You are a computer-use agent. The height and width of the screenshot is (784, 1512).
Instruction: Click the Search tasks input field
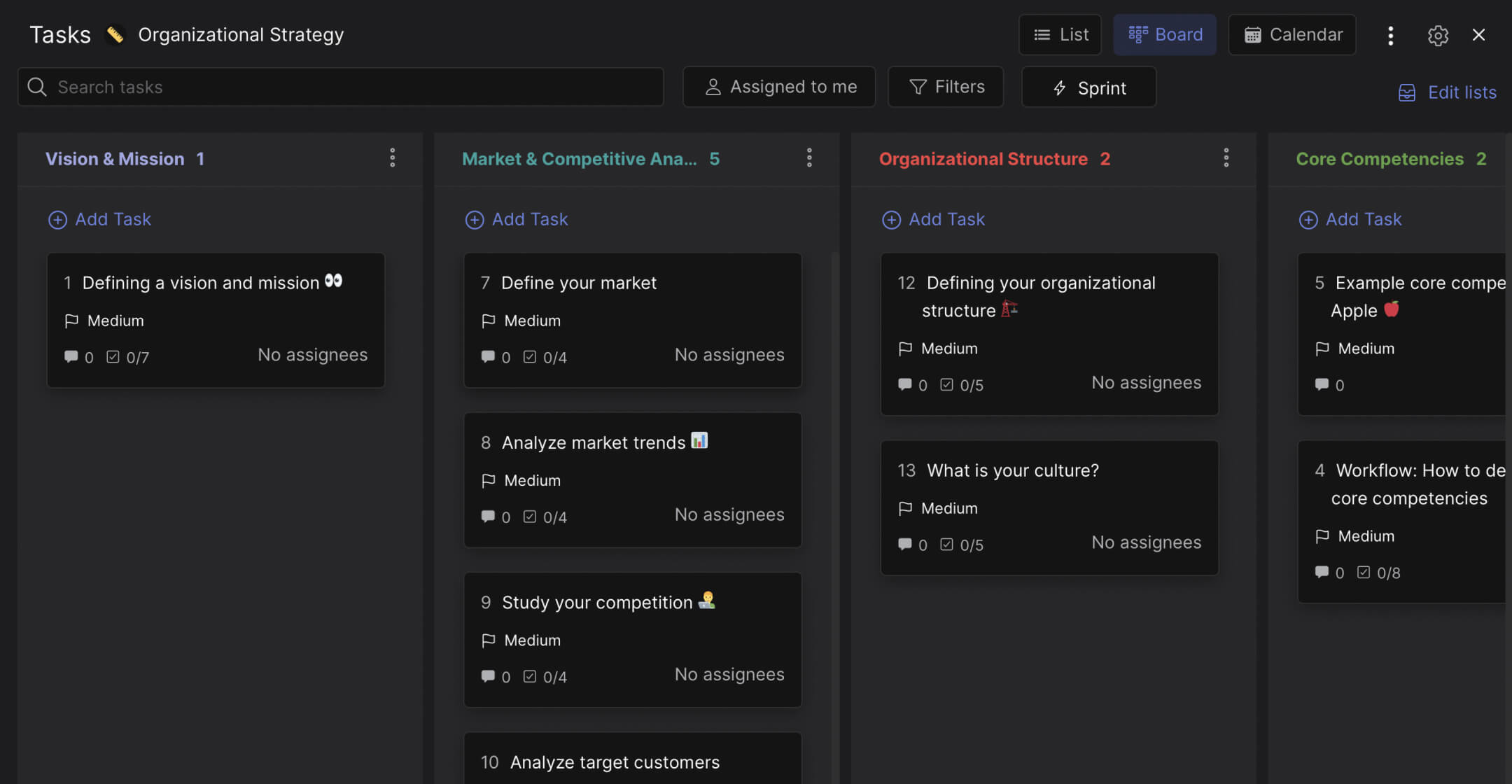[x=280, y=87]
